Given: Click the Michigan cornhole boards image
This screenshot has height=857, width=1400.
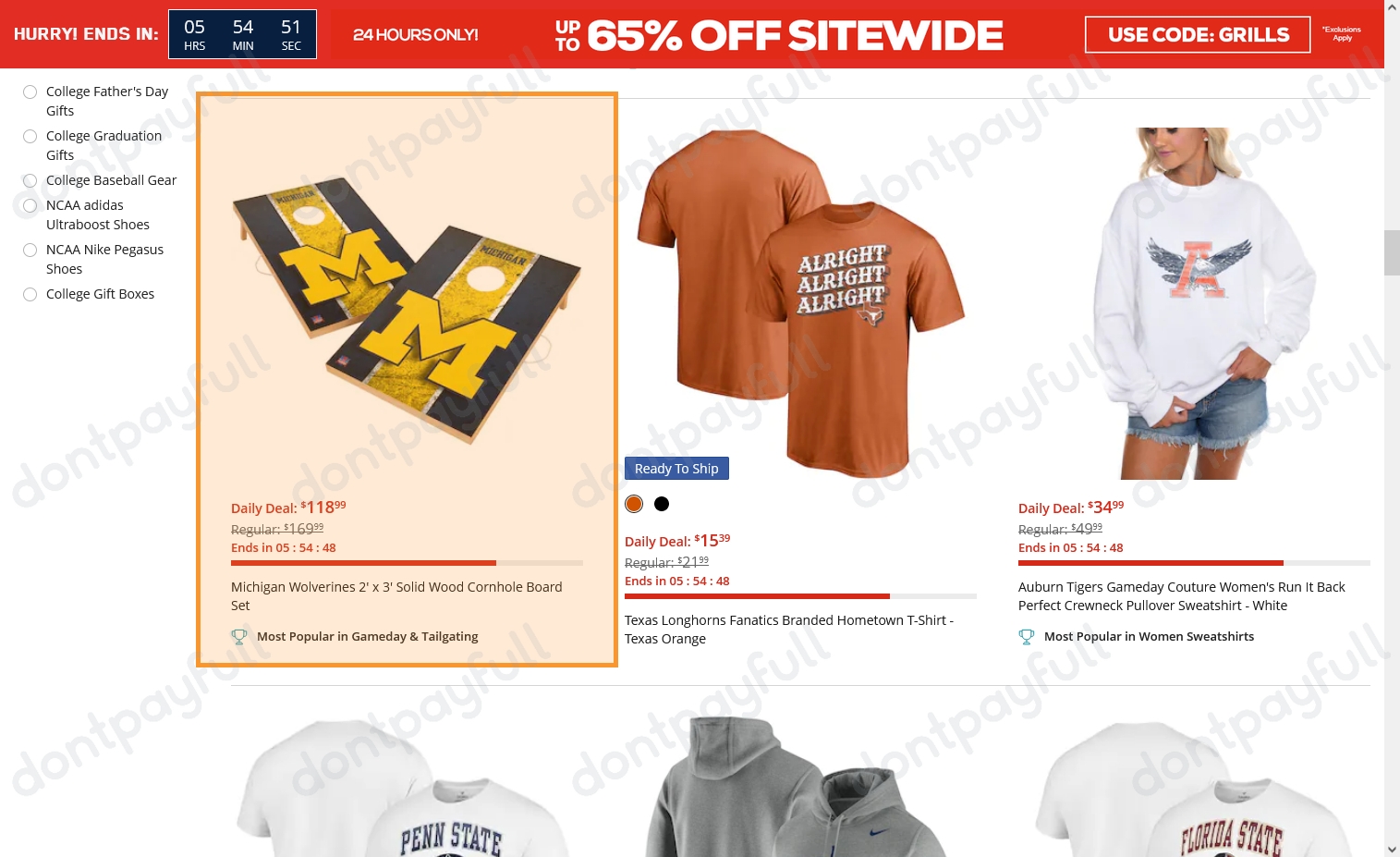Looking at the screenshot, I should pos(407,305).
